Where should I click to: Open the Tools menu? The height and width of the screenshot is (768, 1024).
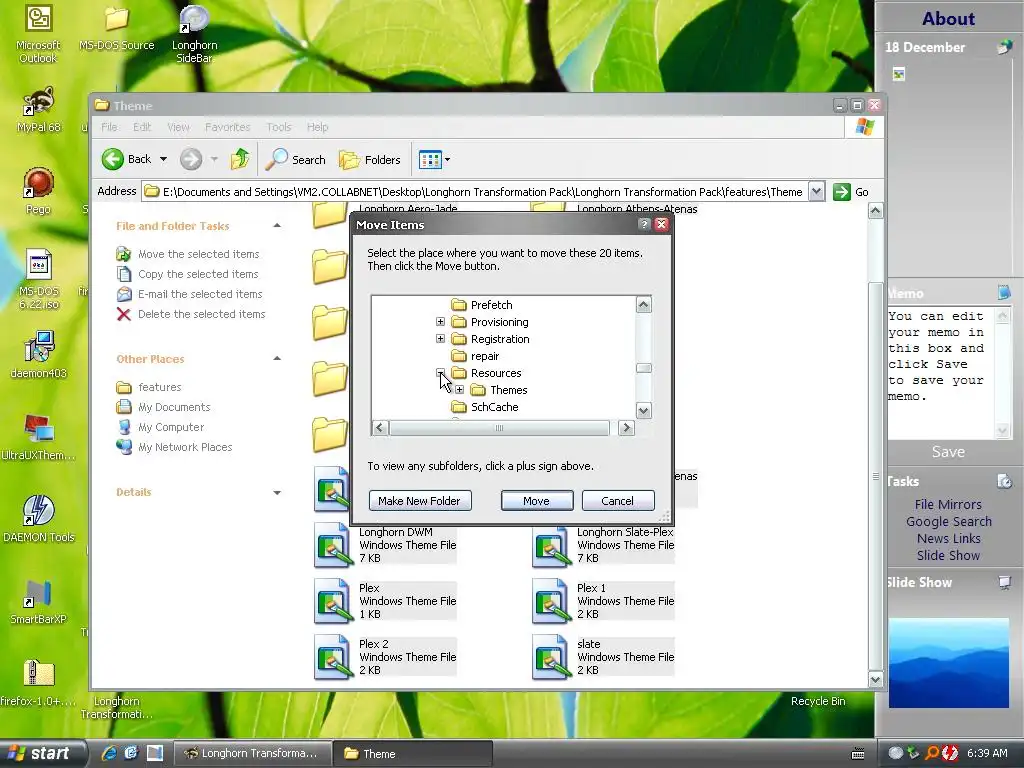pos(278,127)
